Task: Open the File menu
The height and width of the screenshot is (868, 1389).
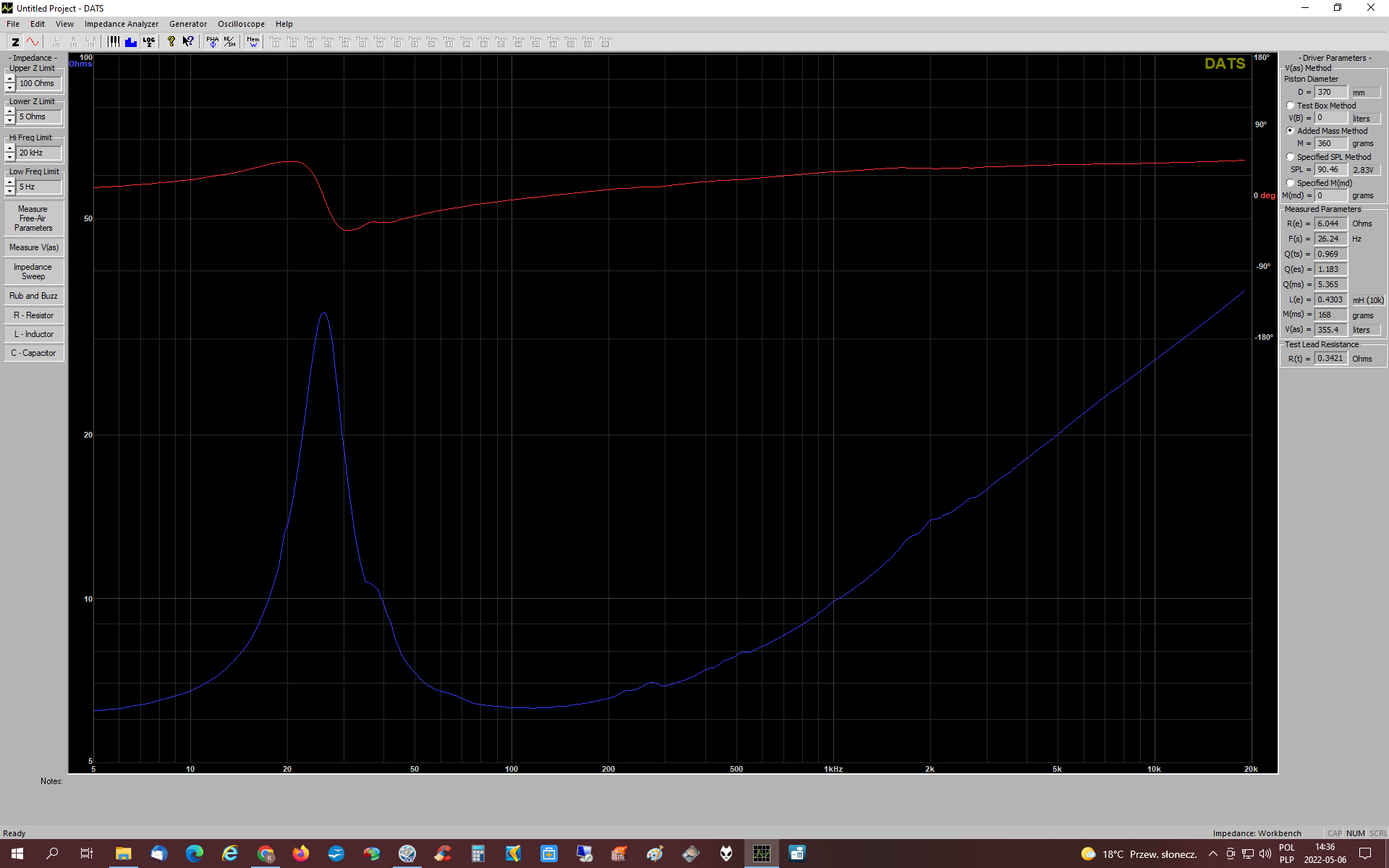Action: pos(13,24)
